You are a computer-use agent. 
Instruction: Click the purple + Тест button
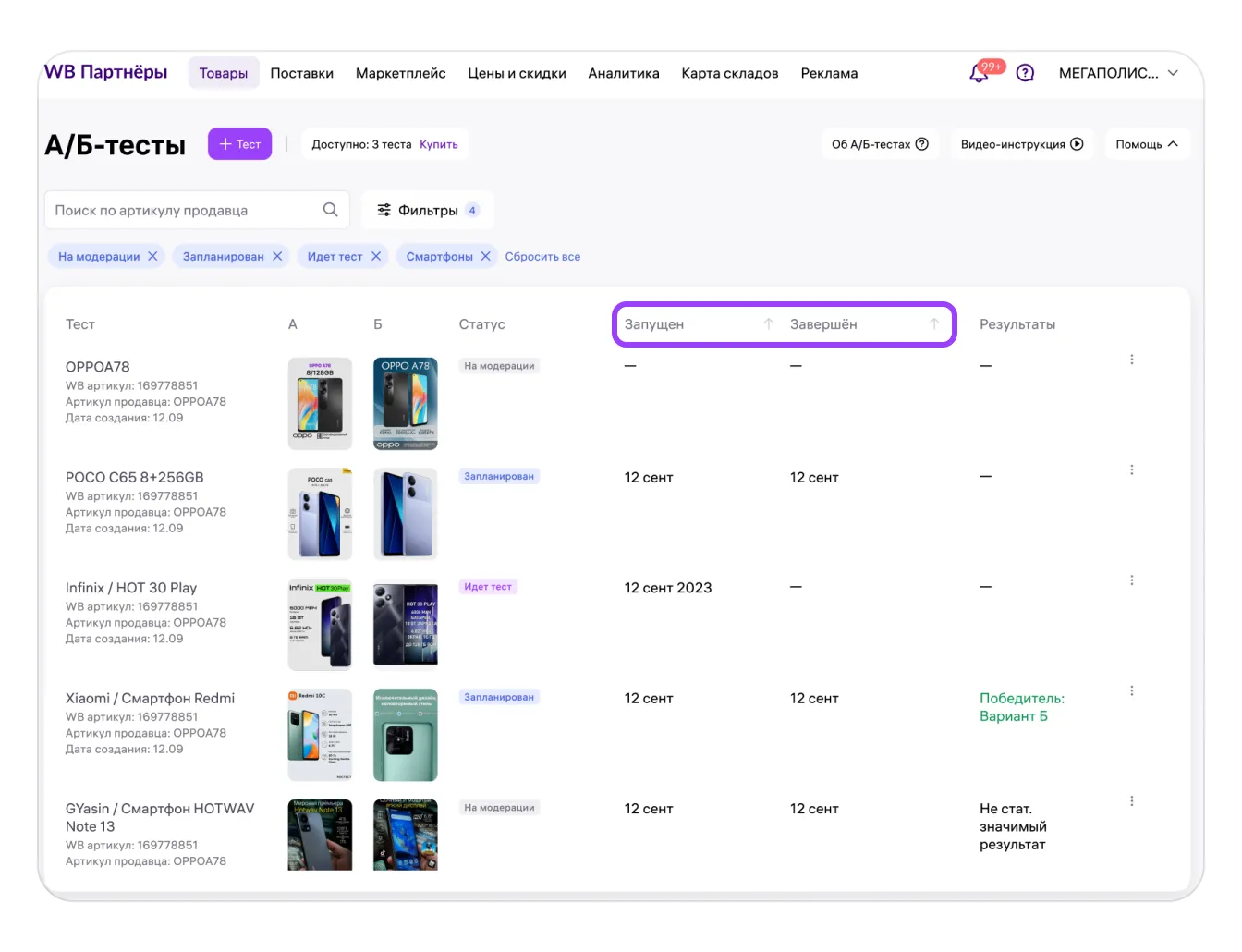click(x=239, y=144)
